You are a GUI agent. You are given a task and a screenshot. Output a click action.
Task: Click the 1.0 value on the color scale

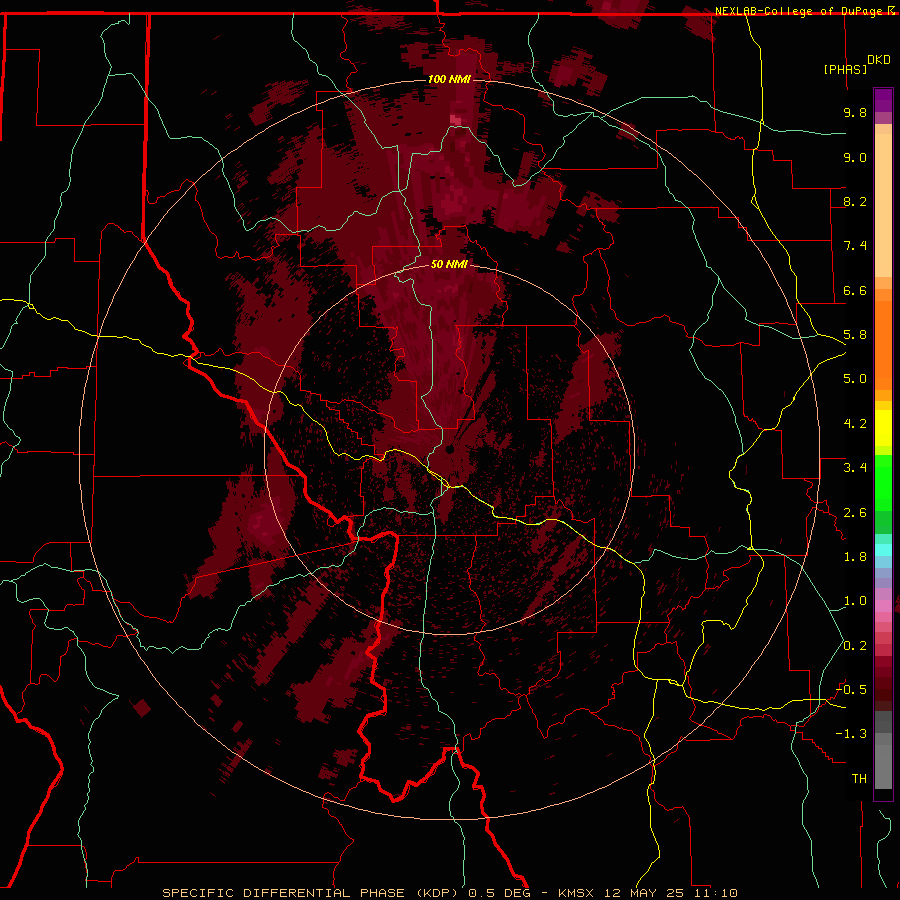(x=855, y=601)
